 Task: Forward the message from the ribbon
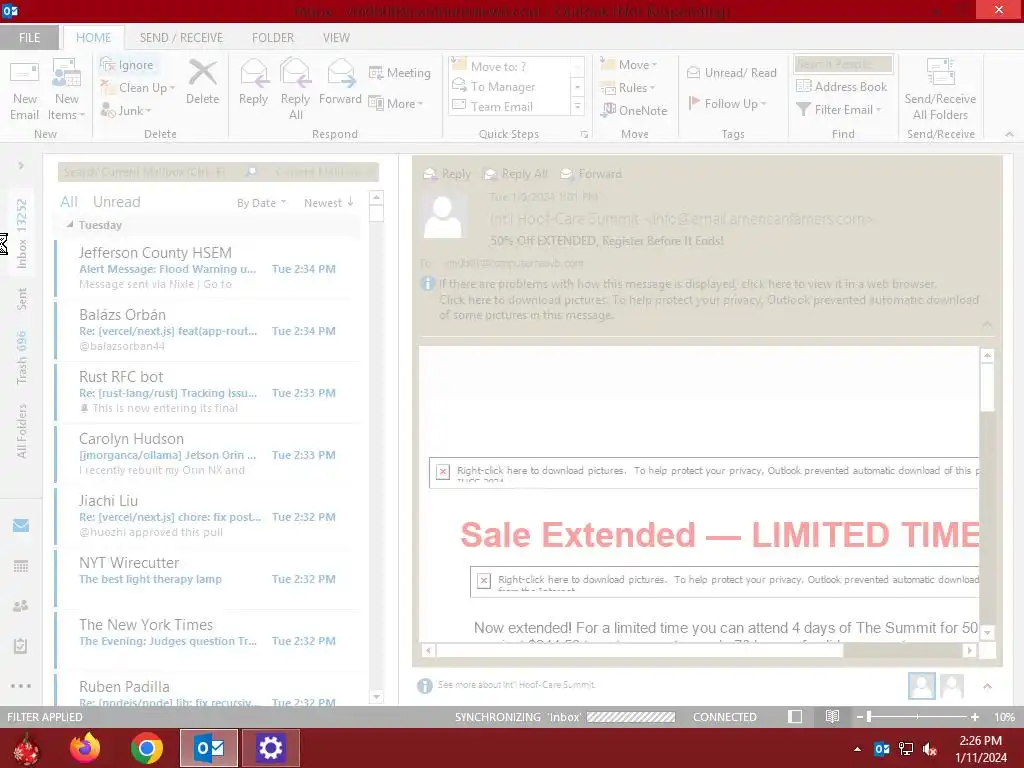click(340, 82)
